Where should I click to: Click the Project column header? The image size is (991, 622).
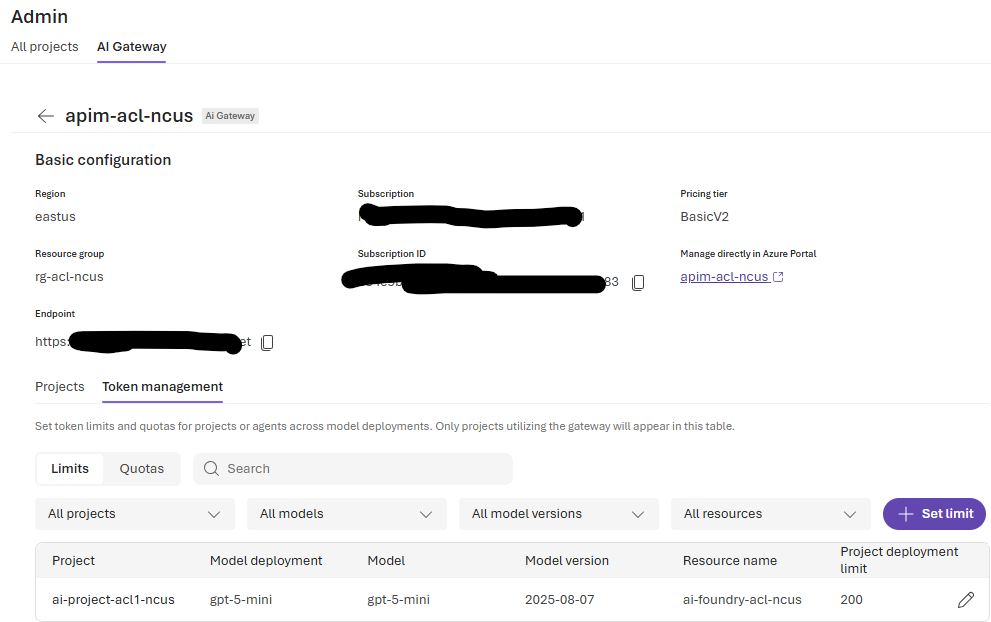click(73, 561)
